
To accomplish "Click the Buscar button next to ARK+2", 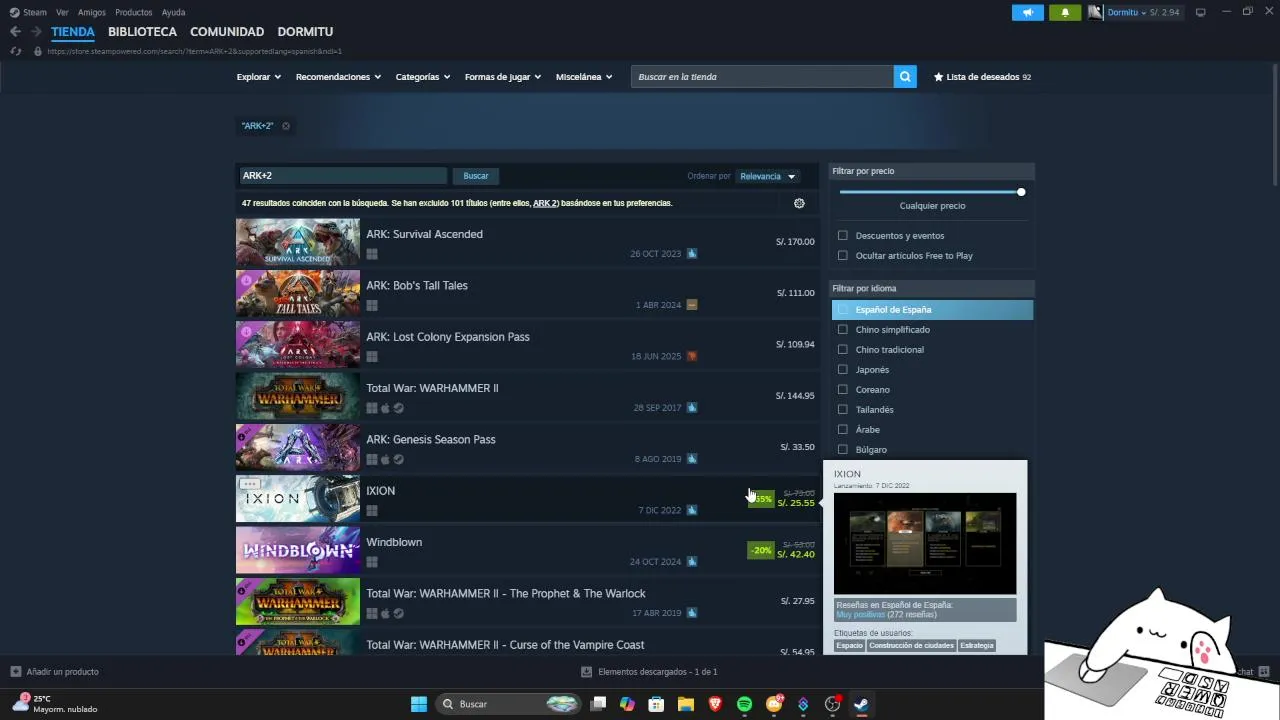I will pyautogui.click(x=476, y=176).
